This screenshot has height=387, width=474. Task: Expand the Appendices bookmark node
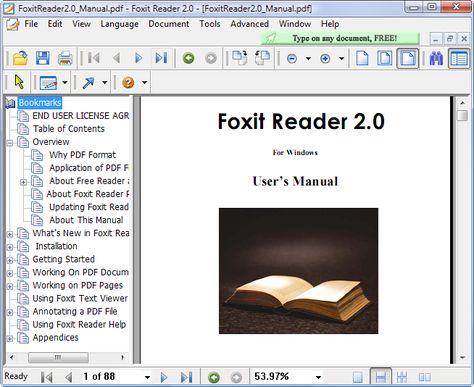(10, 339)
